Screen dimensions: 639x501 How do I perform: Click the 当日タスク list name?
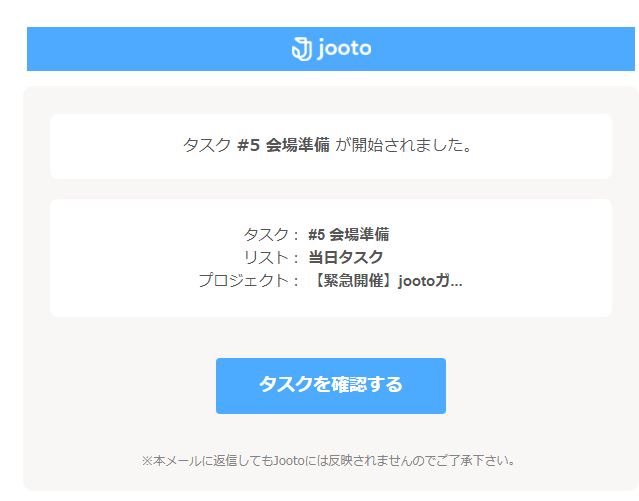(x=345, y=258)
